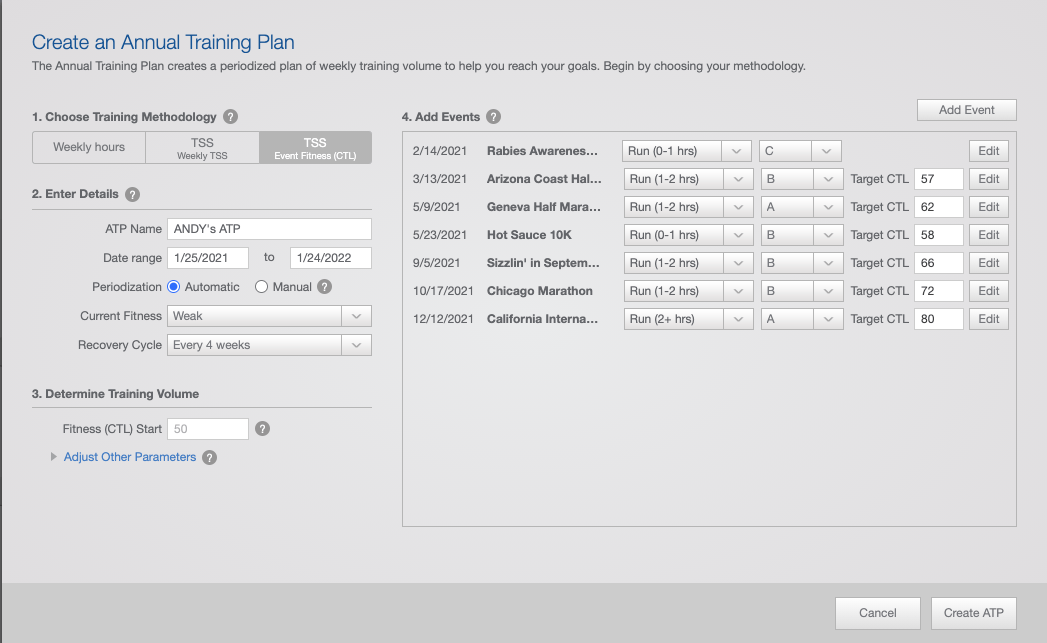Select the TSS Weekly TSS methodology
Viewport: 1047px width, 643px height.
202,147
